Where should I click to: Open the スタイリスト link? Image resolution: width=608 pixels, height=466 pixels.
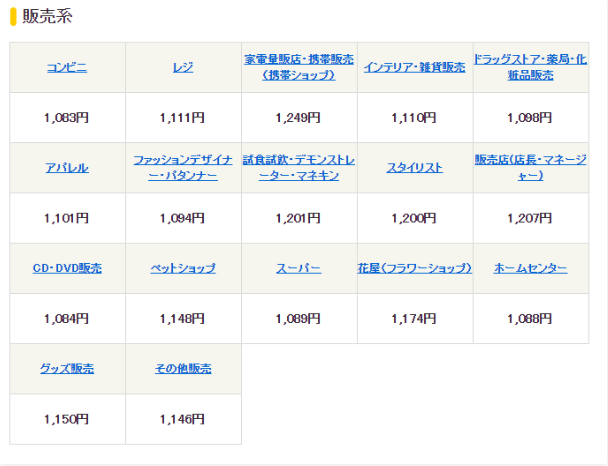[x=414, y=168]
